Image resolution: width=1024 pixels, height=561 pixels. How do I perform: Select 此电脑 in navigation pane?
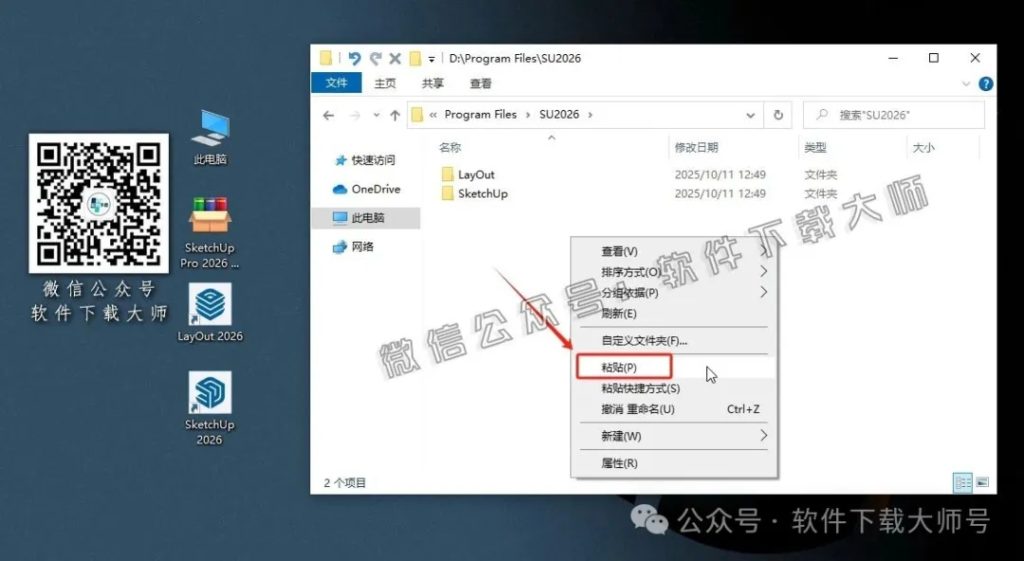(x=366, y=218)
